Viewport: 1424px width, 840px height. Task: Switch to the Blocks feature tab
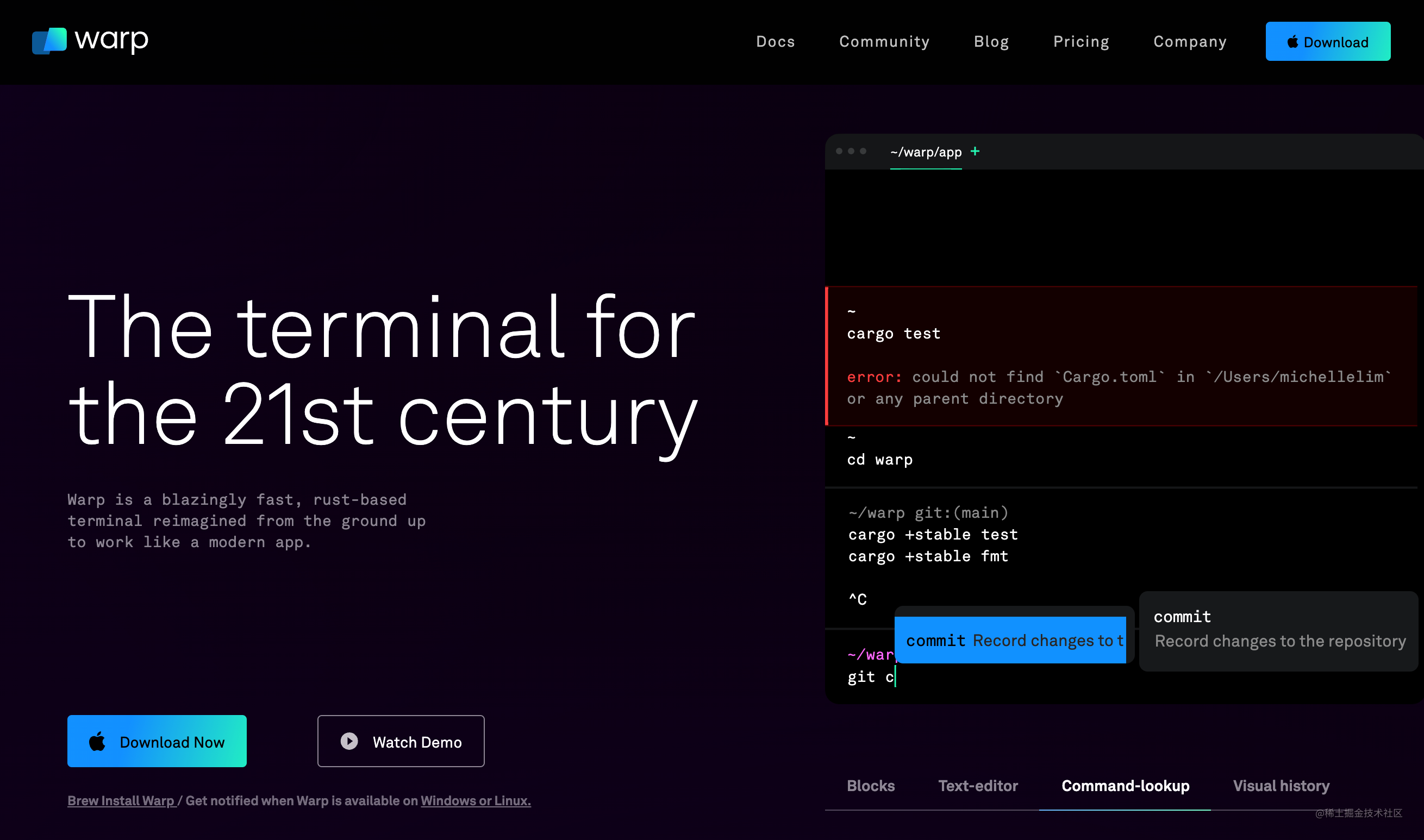point(870,786)
